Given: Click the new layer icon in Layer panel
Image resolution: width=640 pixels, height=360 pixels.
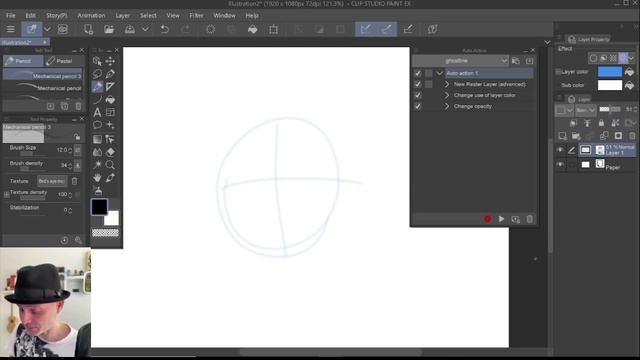Looking at the screenshot, I should click(562, 136).
